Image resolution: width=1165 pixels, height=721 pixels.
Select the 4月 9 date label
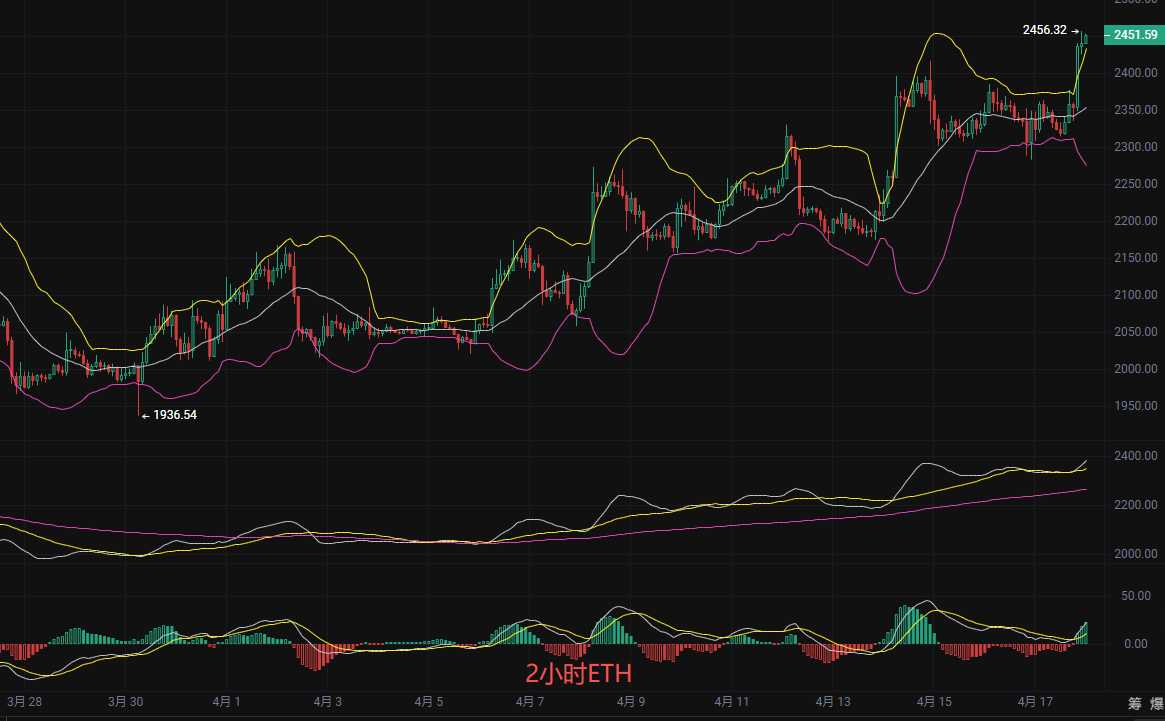630,702
